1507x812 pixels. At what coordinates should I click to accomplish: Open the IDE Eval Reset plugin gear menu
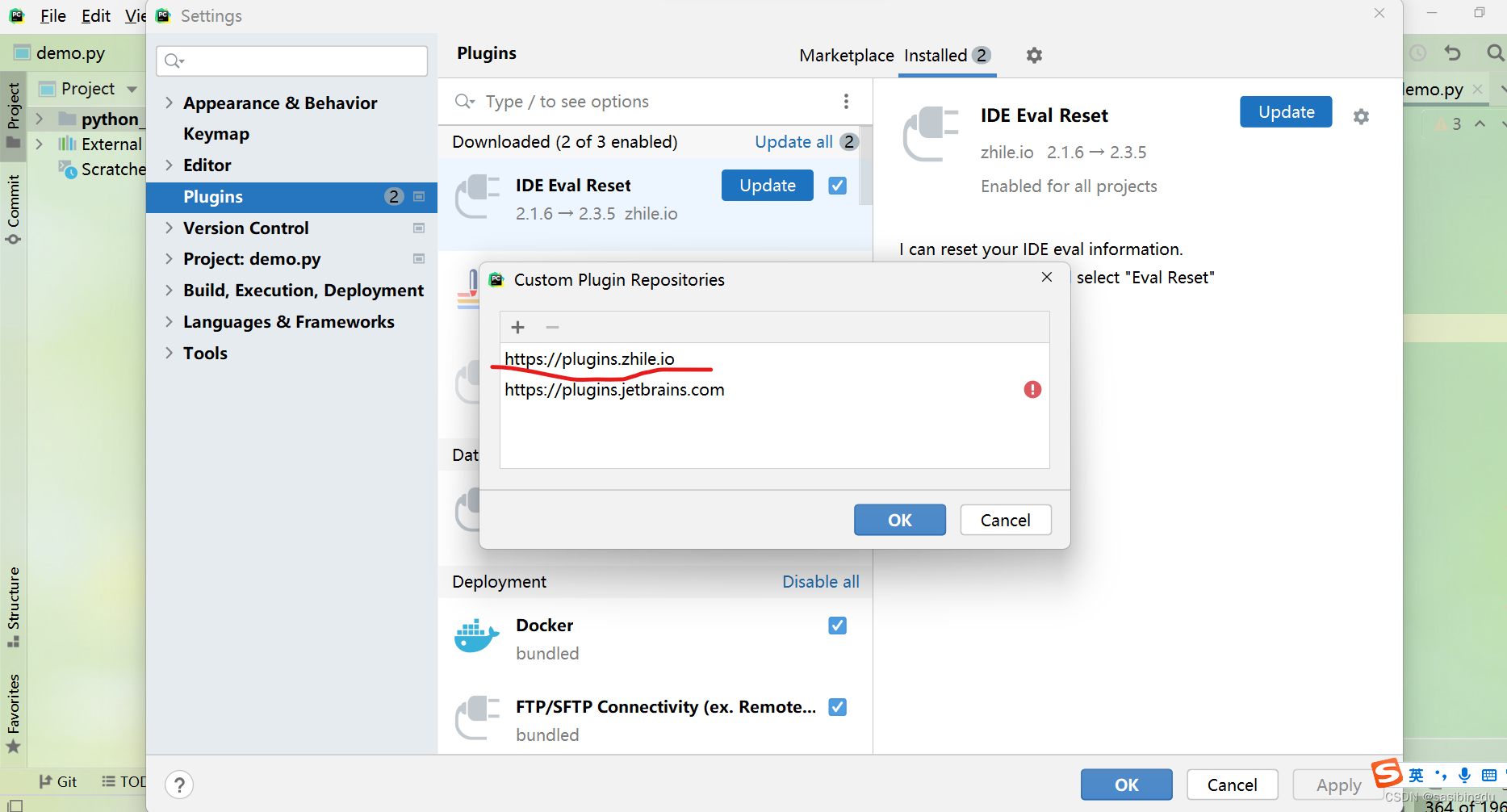1362,116
